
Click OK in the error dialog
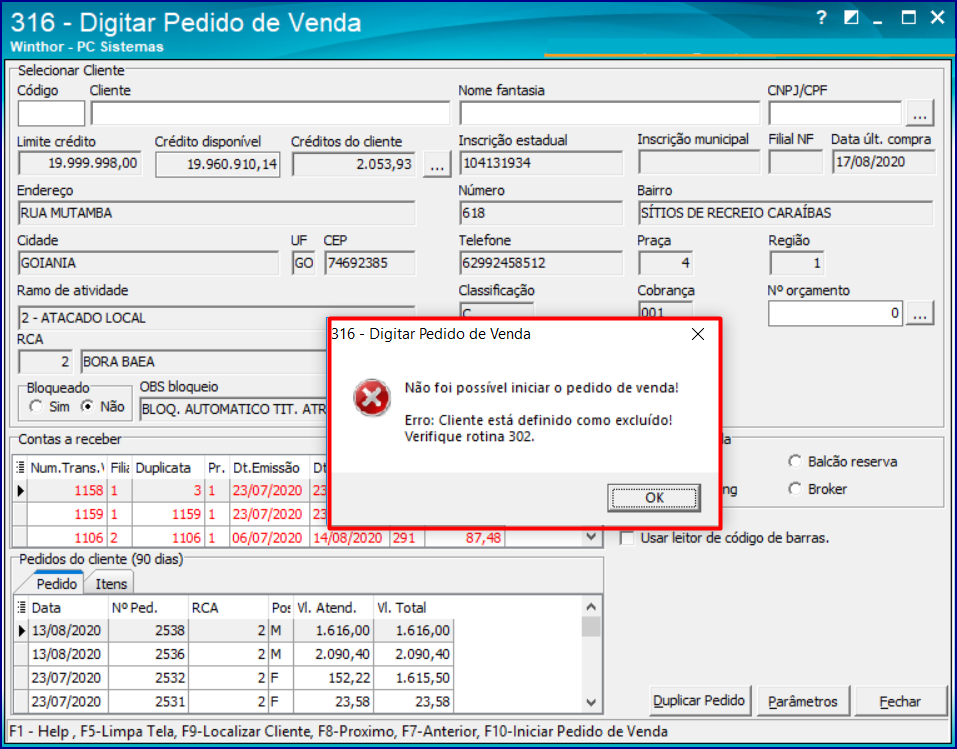(x=654, y=498)
